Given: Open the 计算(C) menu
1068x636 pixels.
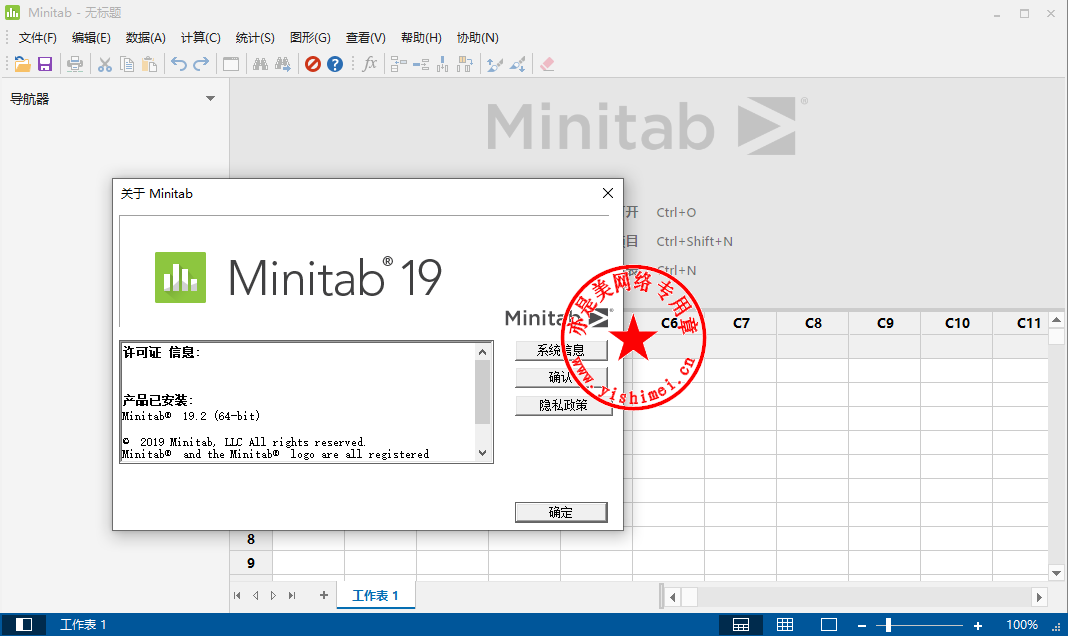Looking at the screenshot, I should [200, 38].
